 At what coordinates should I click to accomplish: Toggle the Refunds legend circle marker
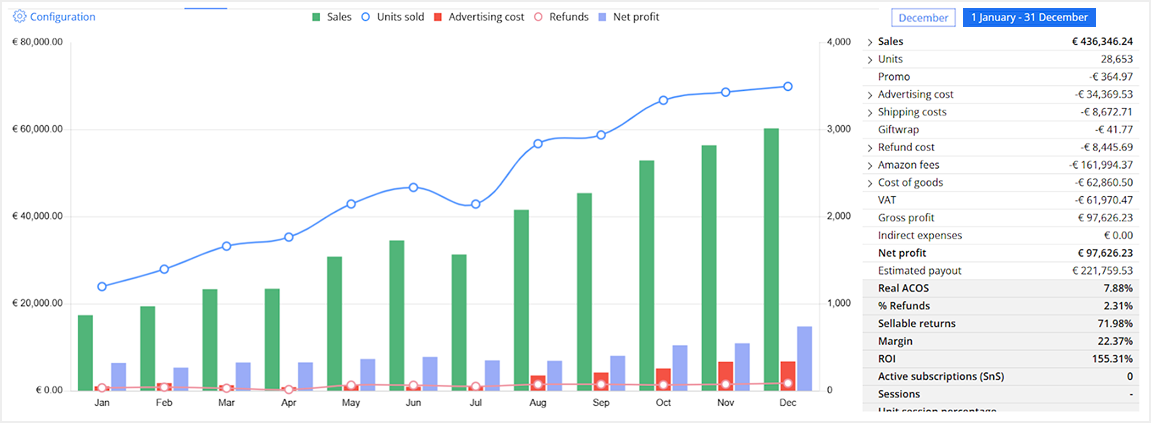tap(537, 16)
